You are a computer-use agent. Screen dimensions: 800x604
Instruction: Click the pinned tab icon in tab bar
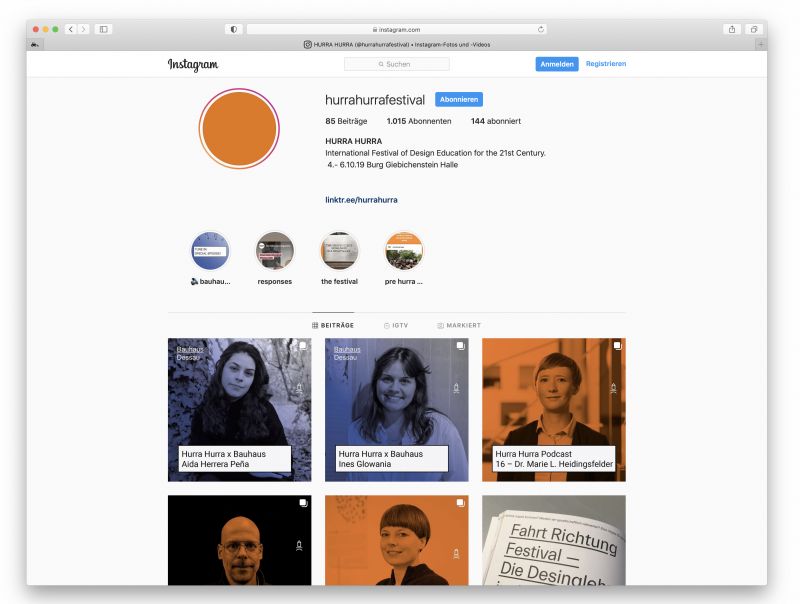click(35, 44)
